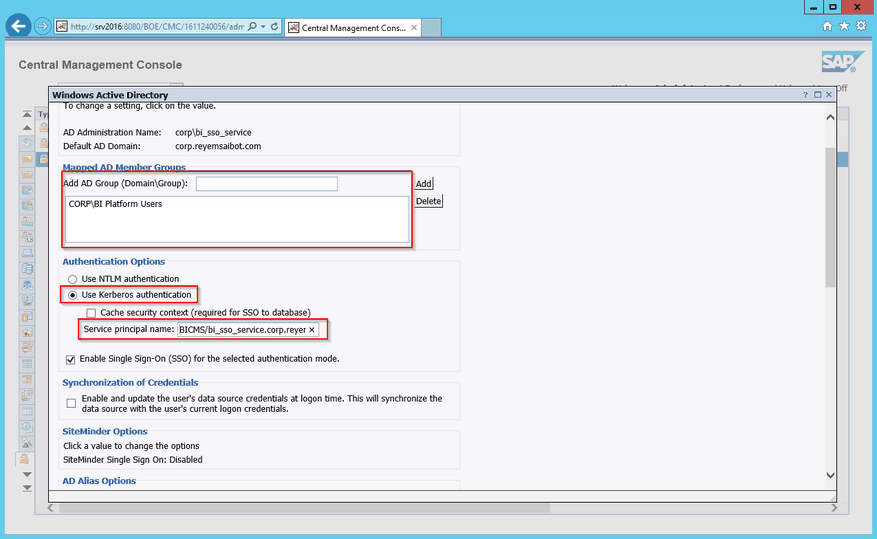Click the bottom horizontal scrollbar right arrow
Viewport: 877px width, 539px height.
[x=834, y=508]
